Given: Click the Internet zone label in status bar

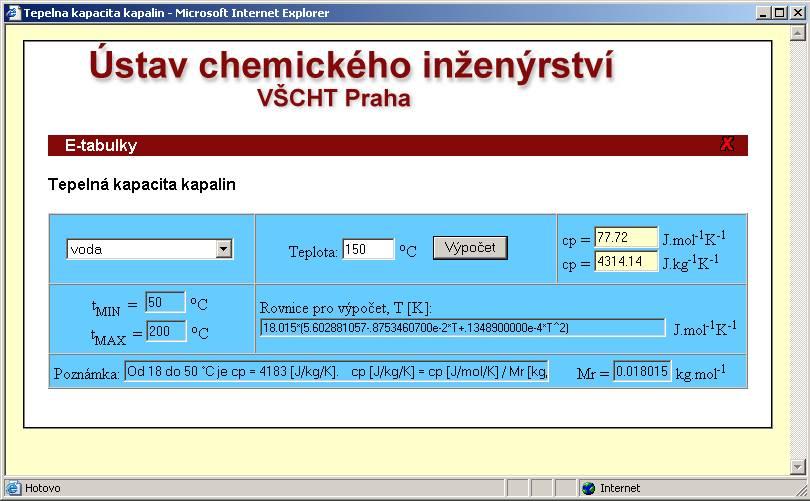Looking at the screenshot, I should click(620, 488).
